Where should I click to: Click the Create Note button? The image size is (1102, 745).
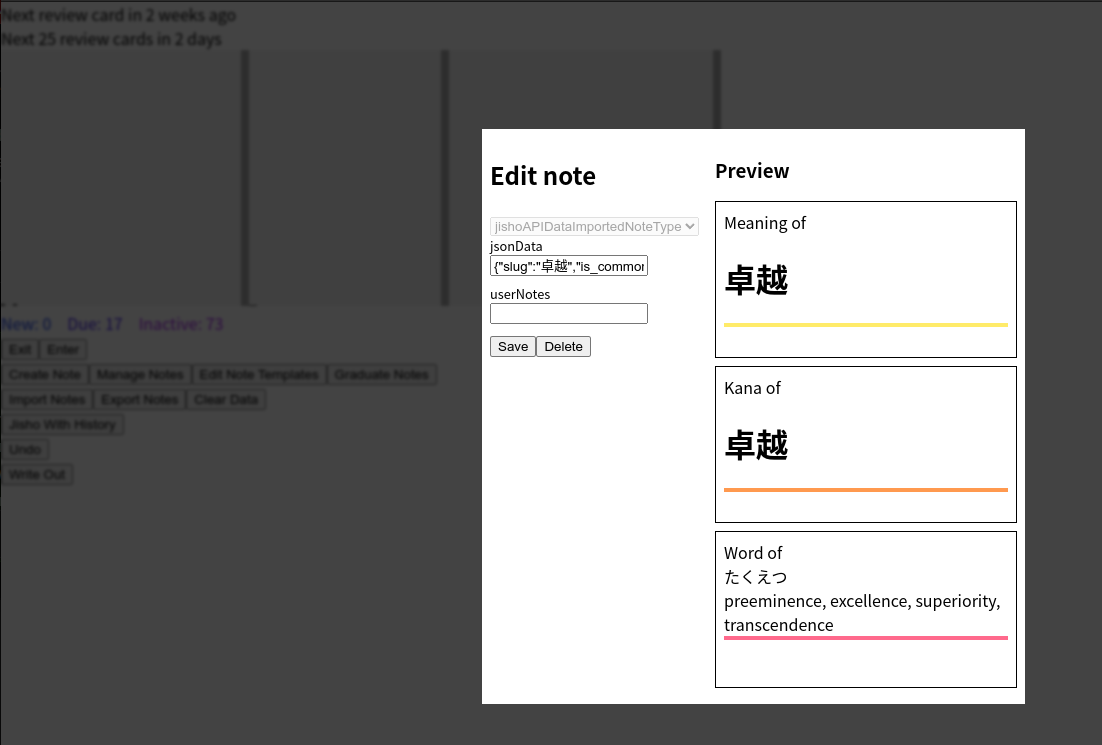click(x=45, y=374)
